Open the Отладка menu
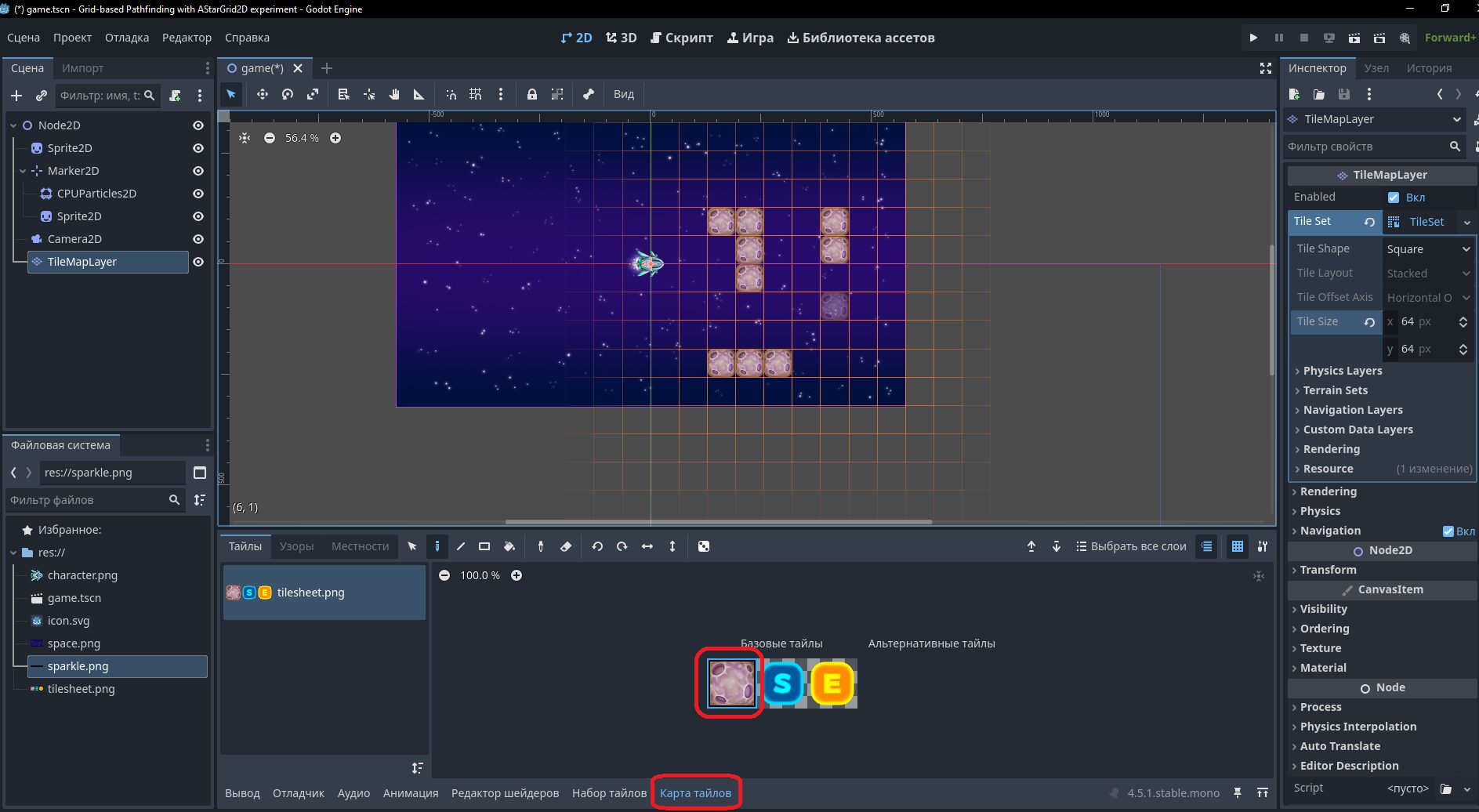The width and height of the screenshot is (1479, 812). tap(127, 38)
